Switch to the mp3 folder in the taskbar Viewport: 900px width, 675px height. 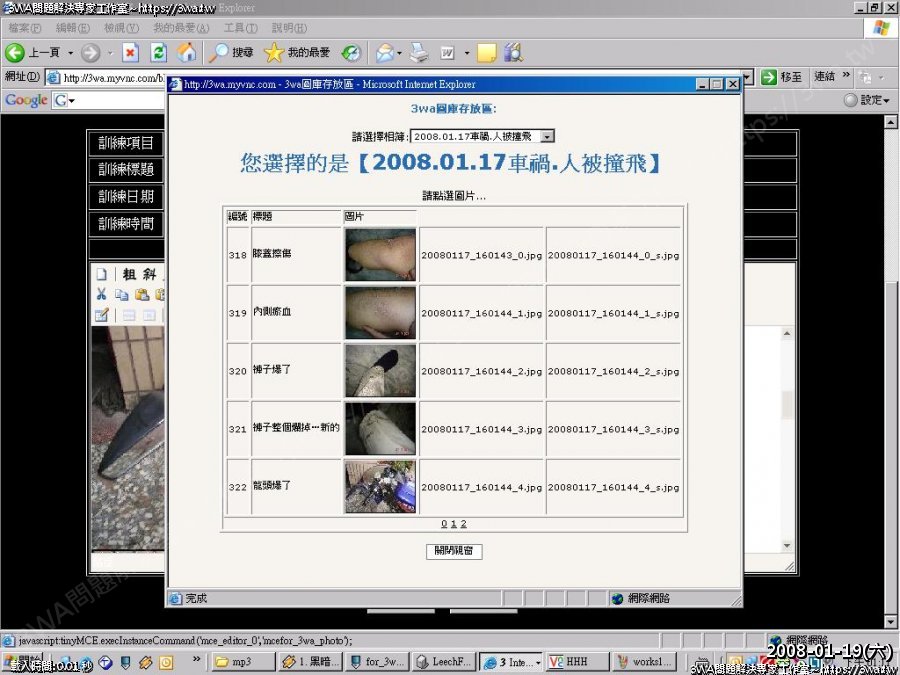pyautogui.click(x=242, y=662)
